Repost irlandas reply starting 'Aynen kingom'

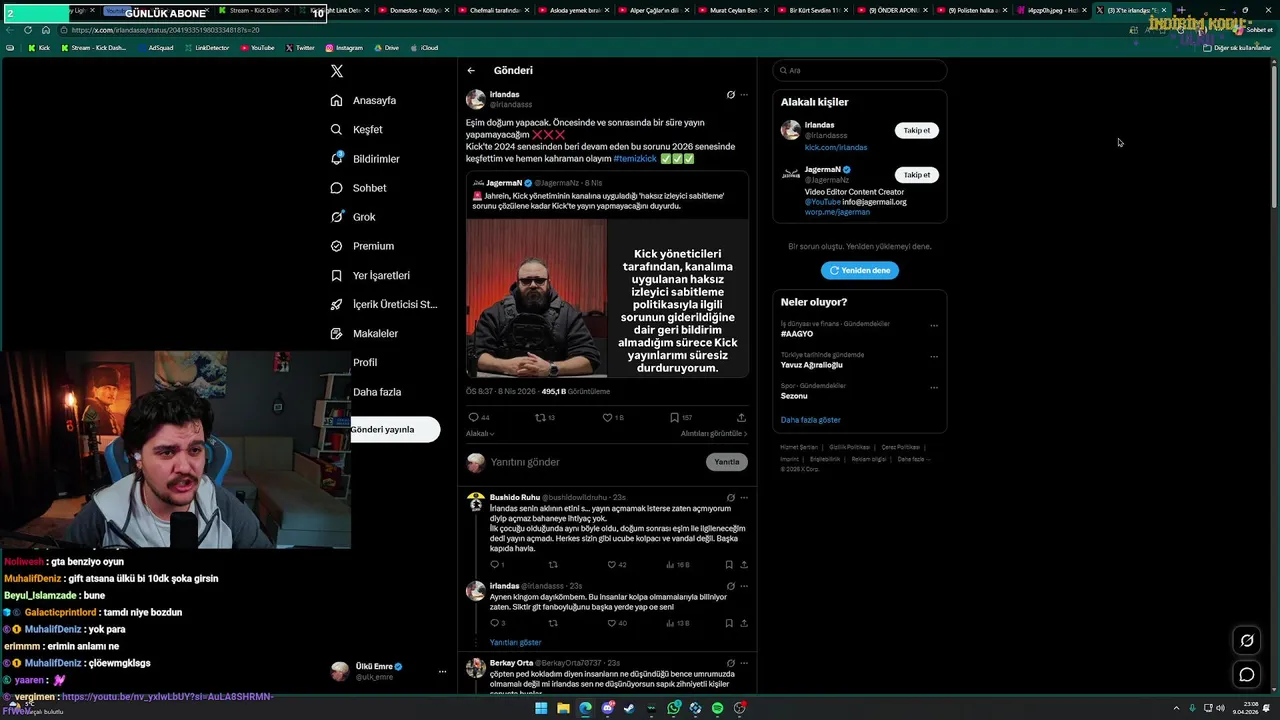[553, 623]
